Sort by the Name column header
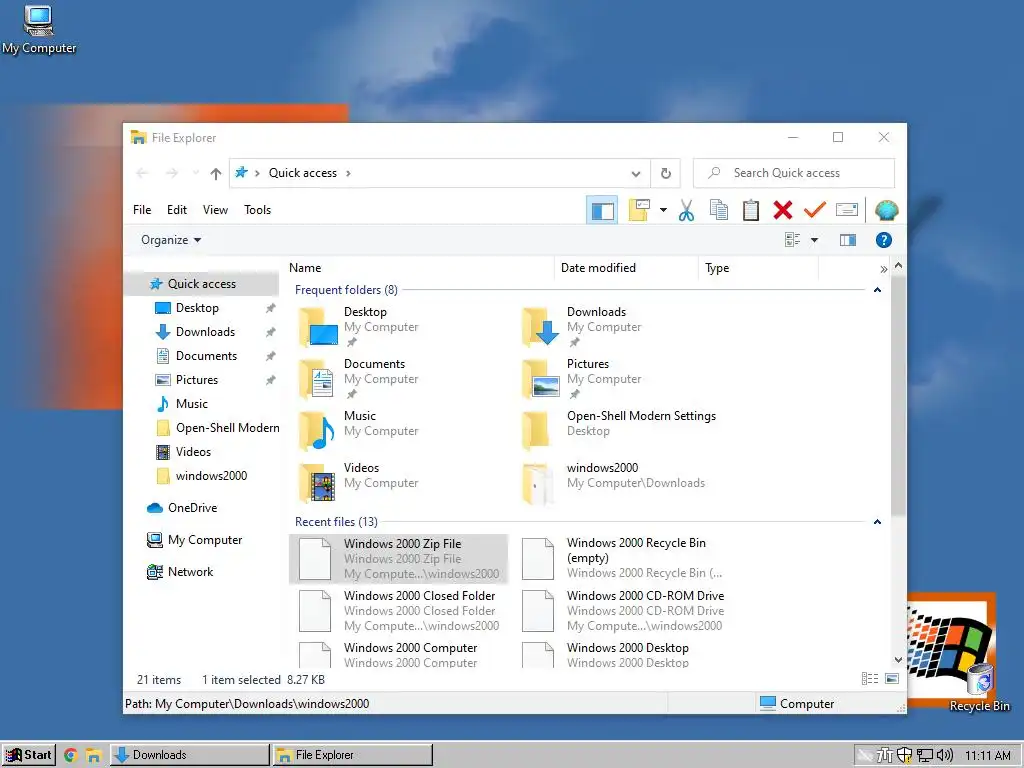 [x=419, y=268]
